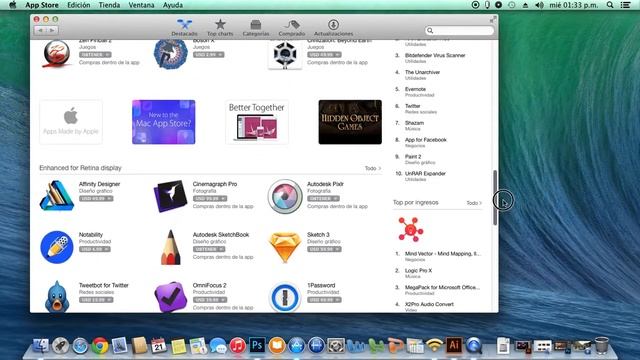Viewport: 640px width, 360px height.
Task: Open the Better Together banner
Action: [257, 122]
